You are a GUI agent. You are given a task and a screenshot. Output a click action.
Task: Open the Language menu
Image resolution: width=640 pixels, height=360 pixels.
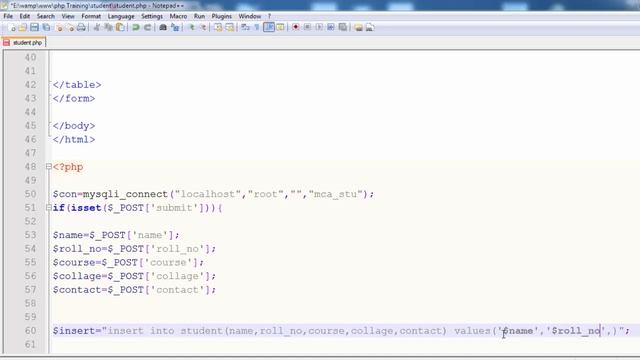tap(121, 16)
